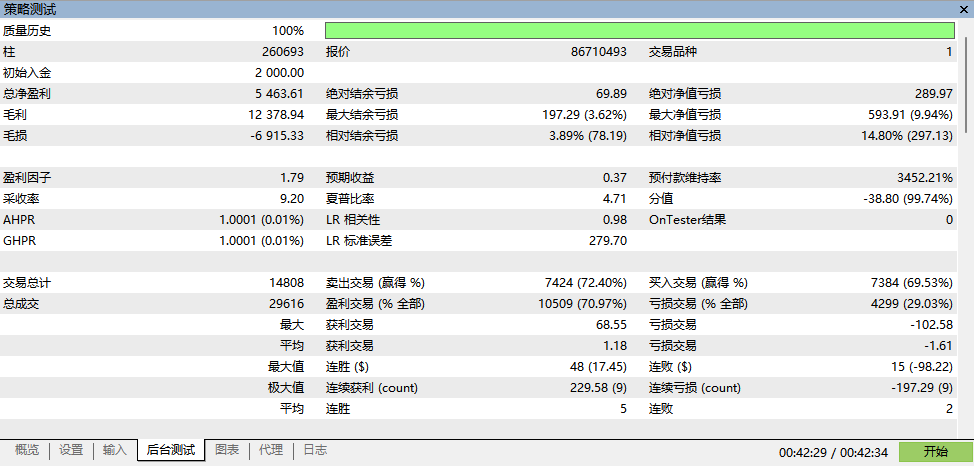Click the 后台测试 tab
This screenshot has width=974, height=466.
171,450
